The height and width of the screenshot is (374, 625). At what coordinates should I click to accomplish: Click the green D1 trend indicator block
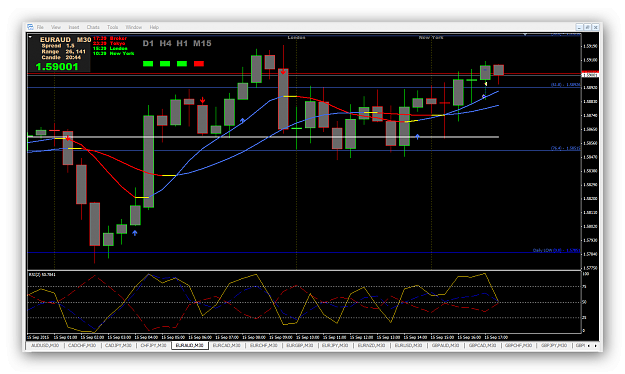click(148, 63)
